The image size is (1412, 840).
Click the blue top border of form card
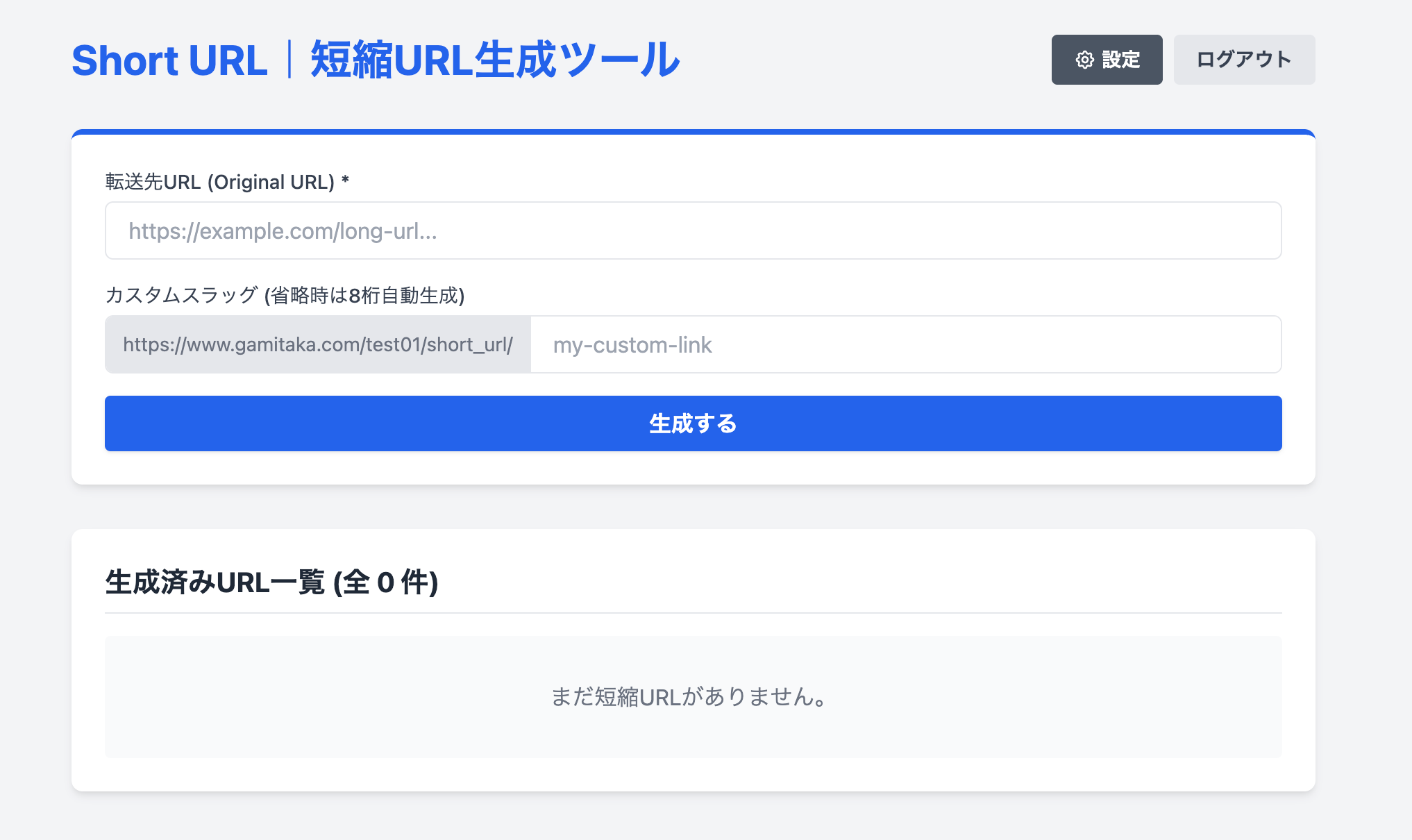(x=693, y=132)
